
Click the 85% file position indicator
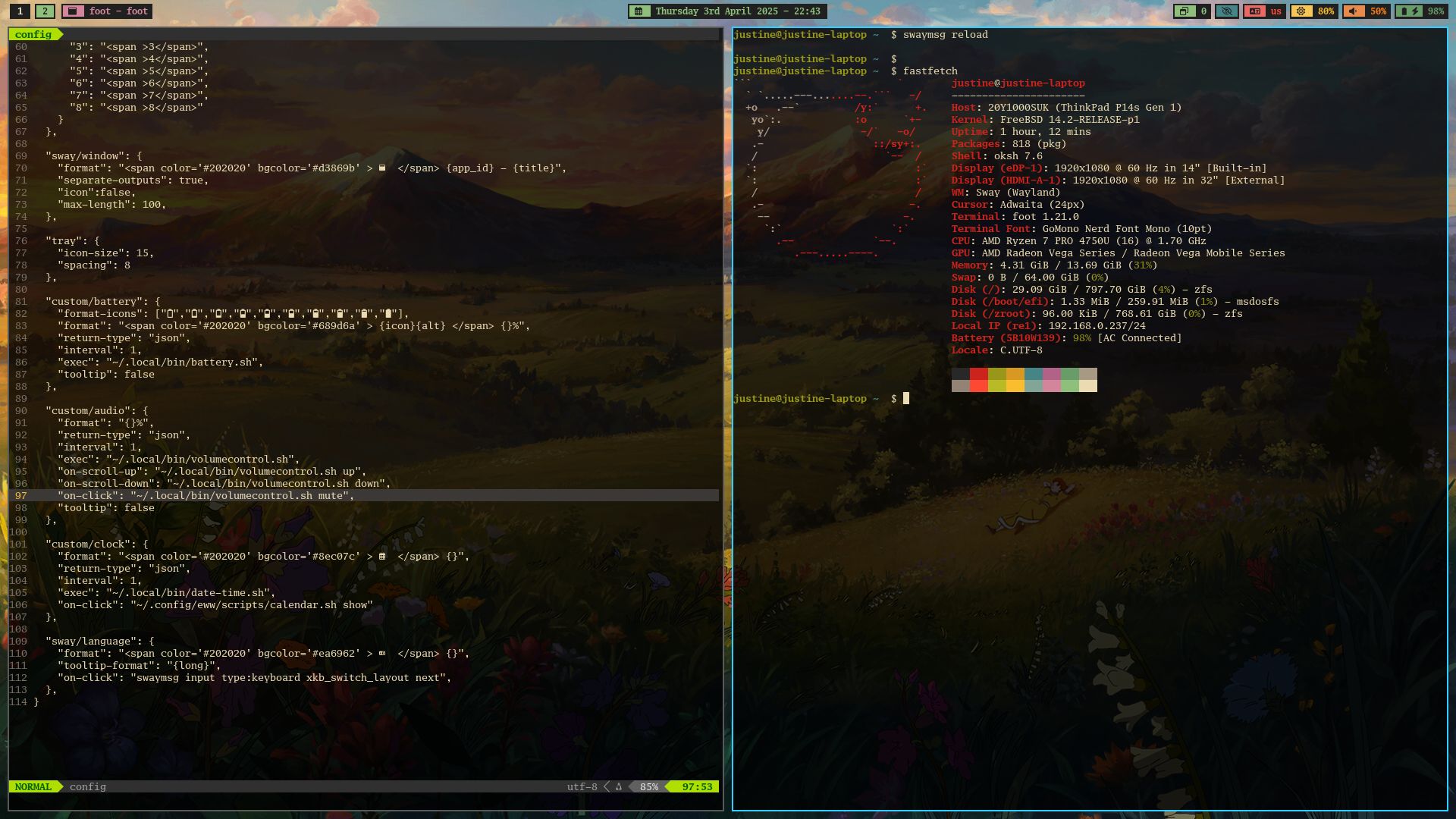tap(649, 786)
